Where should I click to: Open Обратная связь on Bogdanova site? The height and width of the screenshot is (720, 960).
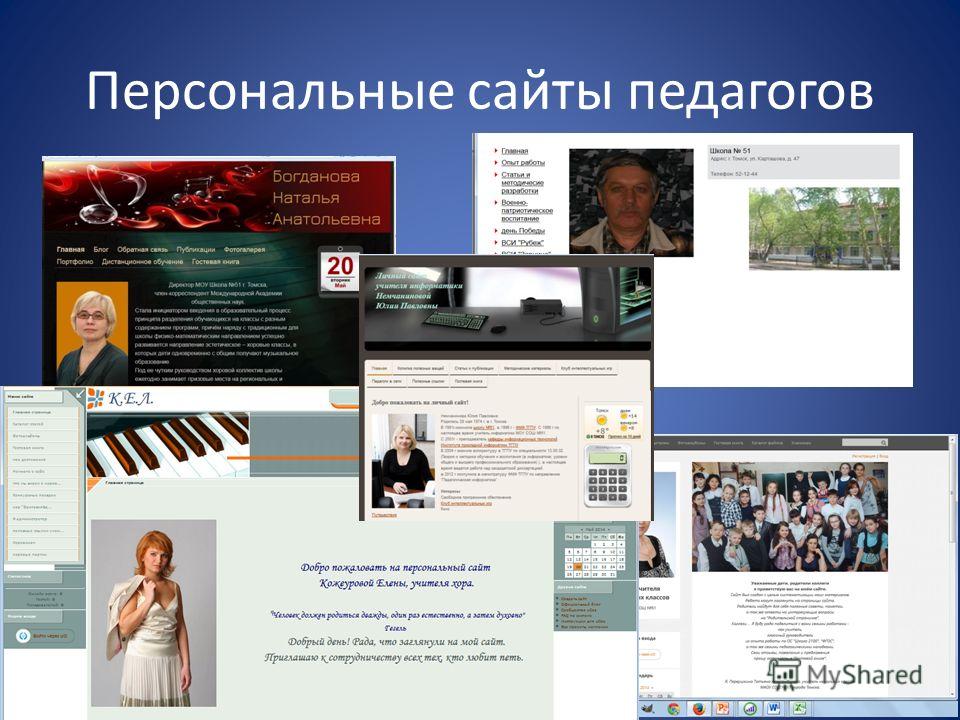click(x=142, y=249)
